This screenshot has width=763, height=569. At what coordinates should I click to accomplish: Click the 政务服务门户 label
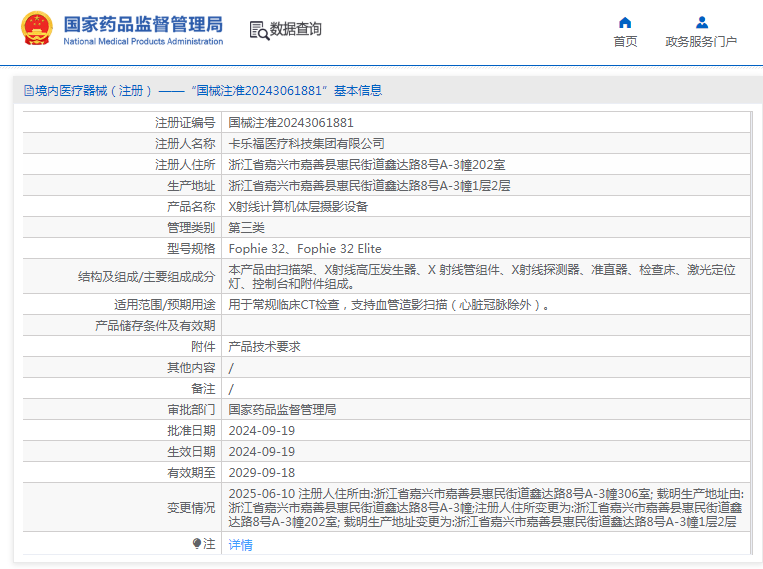[701, 41]
